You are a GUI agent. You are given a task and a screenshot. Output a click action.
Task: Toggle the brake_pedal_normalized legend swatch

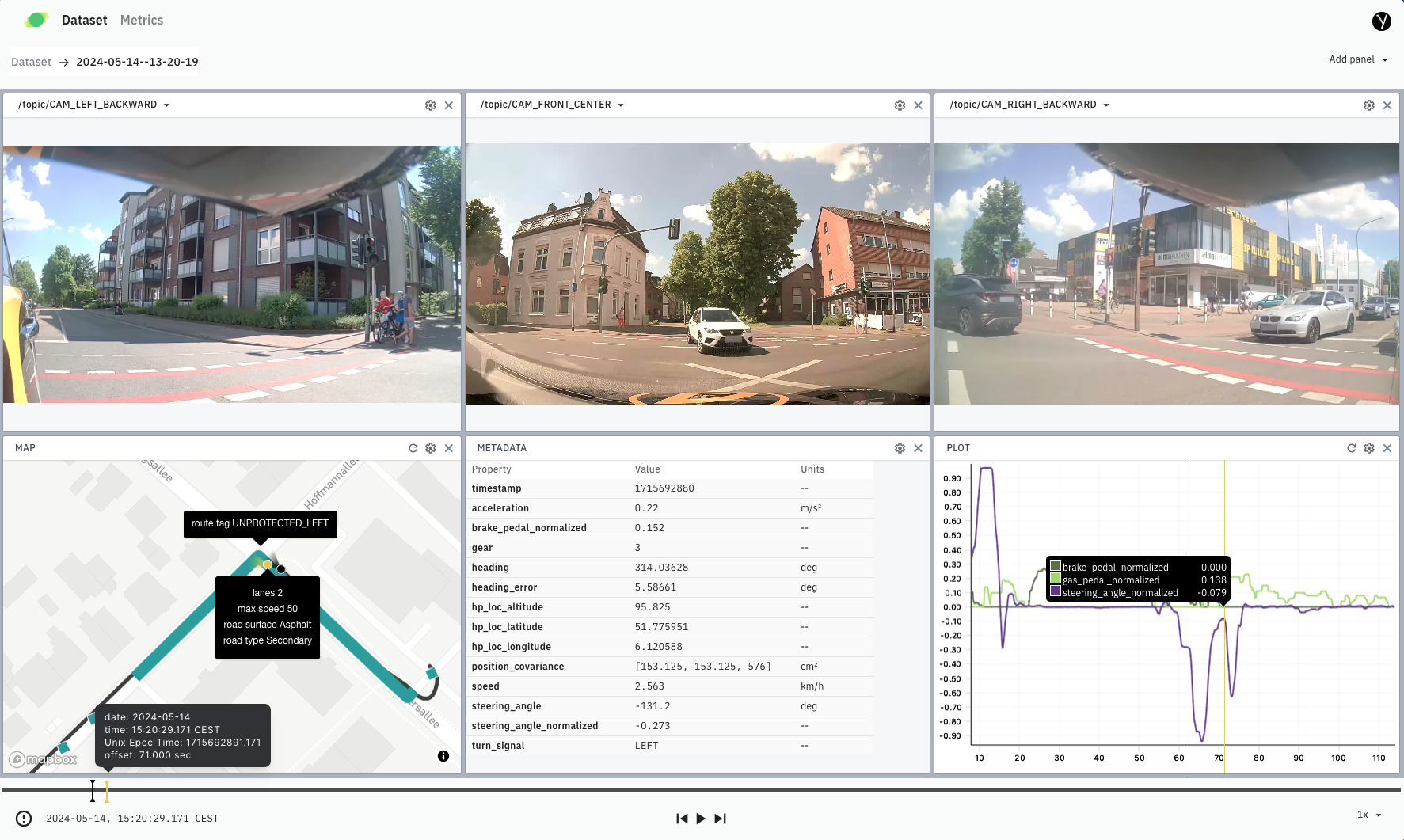1056,566
